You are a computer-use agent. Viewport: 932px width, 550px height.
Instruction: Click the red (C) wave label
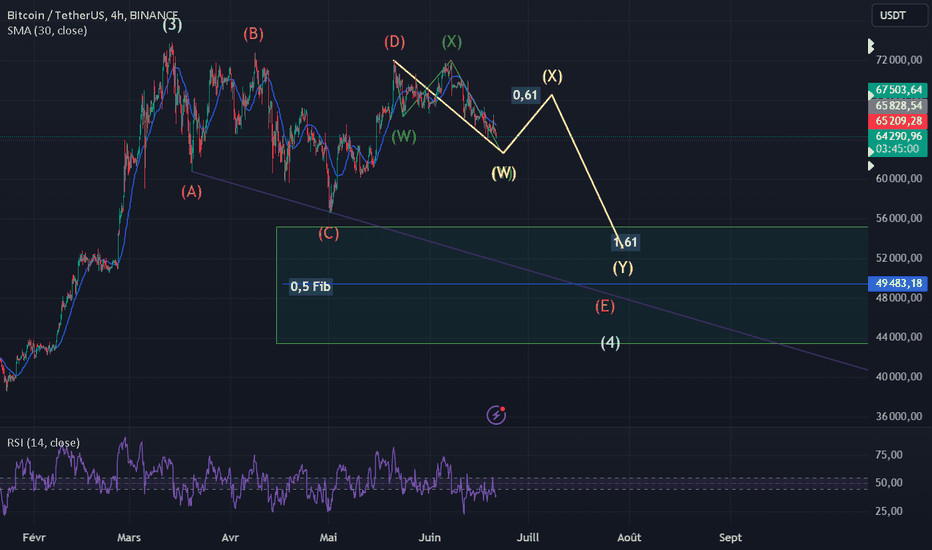[x=328, y=233]
